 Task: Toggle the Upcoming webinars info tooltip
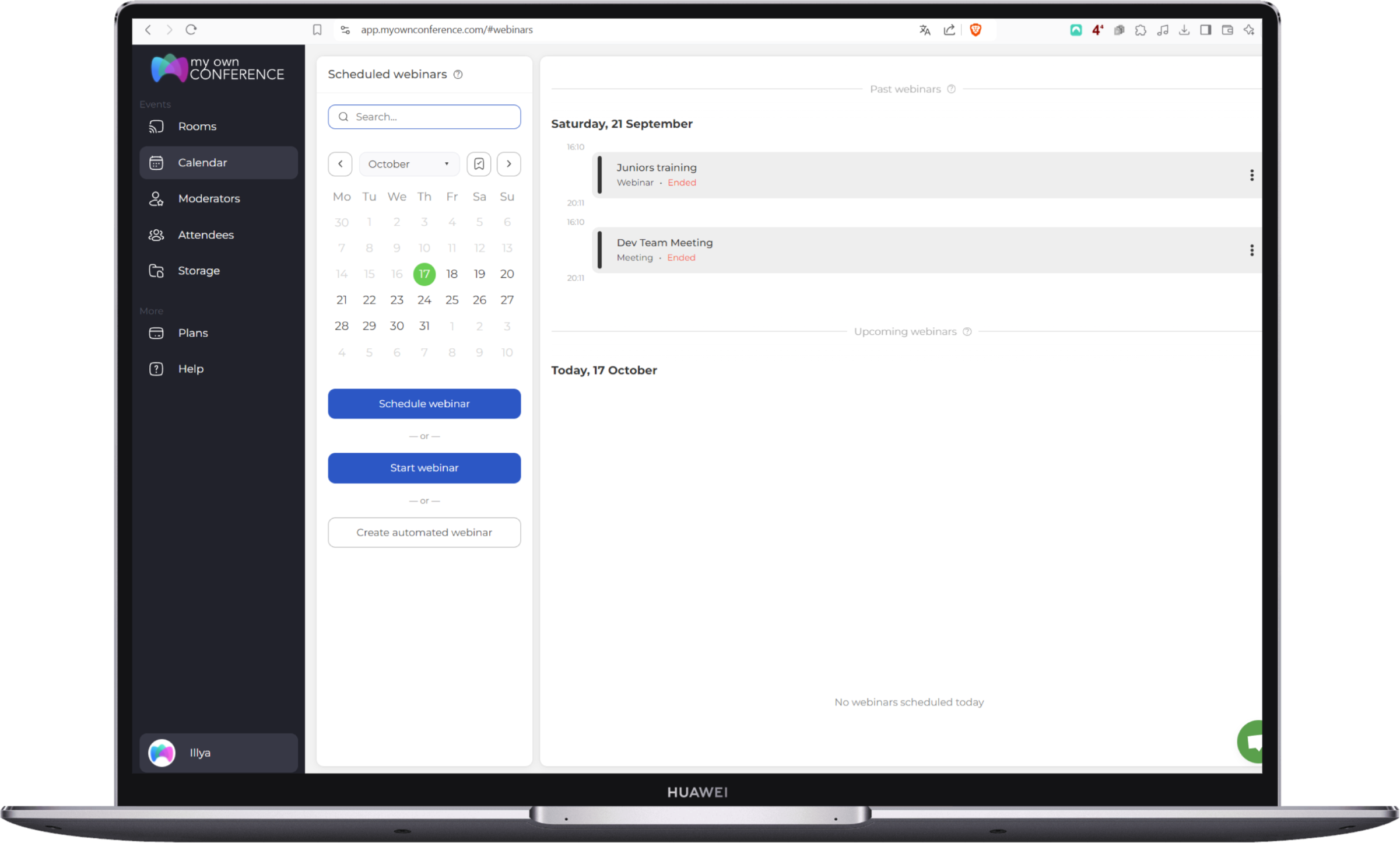point(967,331)
